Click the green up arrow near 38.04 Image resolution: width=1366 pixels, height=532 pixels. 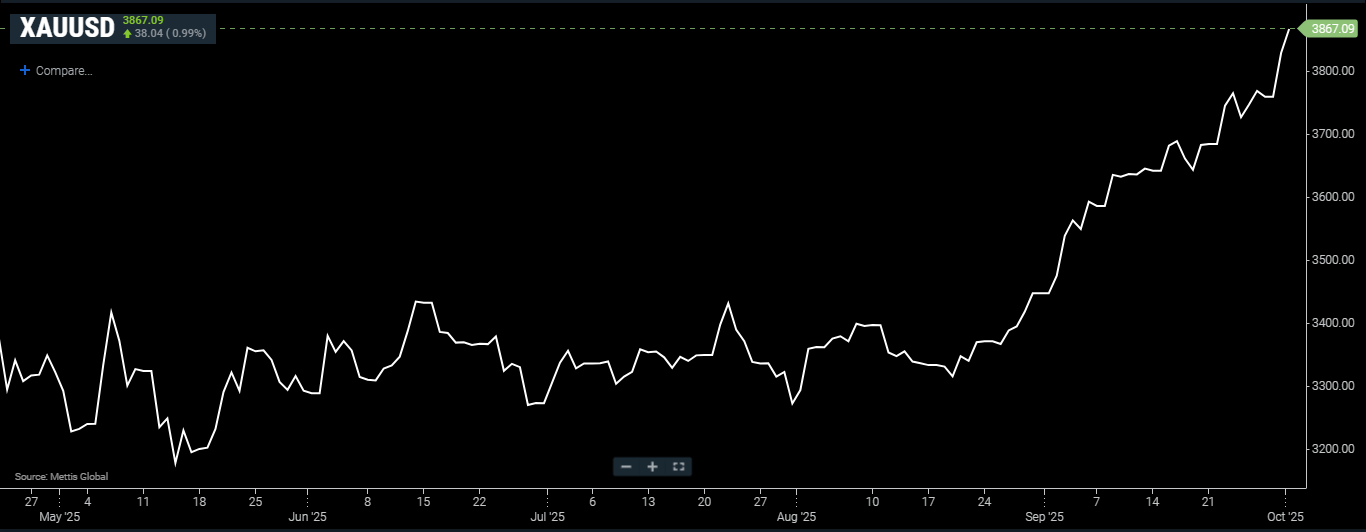click(127, 33)
